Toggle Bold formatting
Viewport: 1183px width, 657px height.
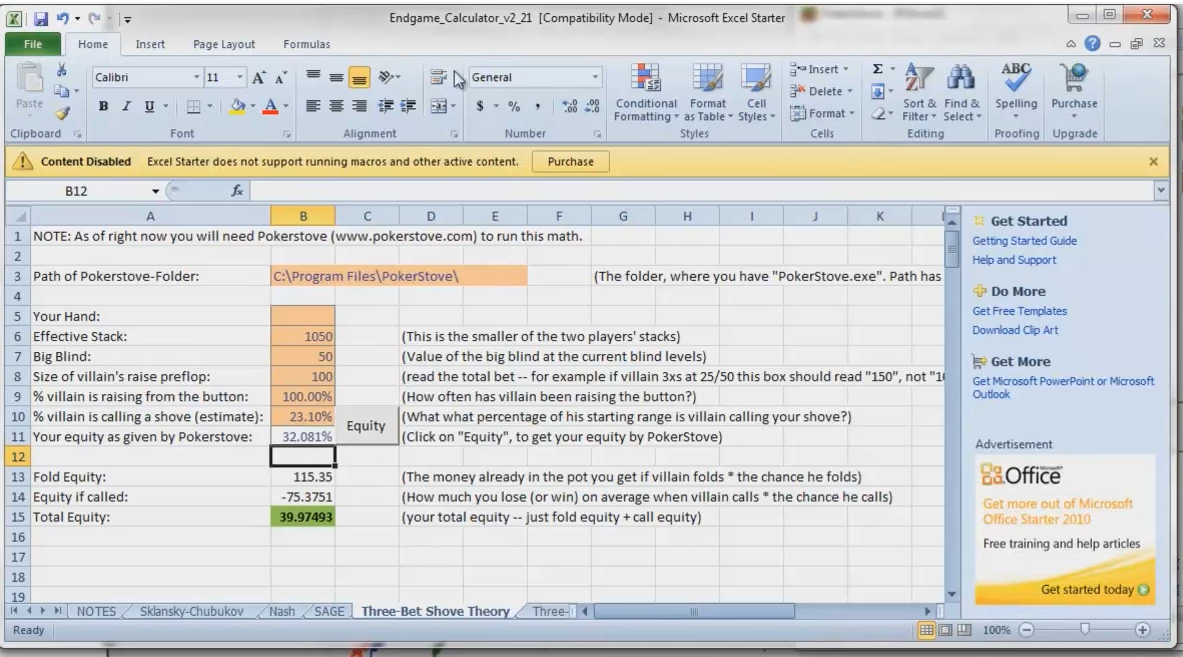[103, 106]
